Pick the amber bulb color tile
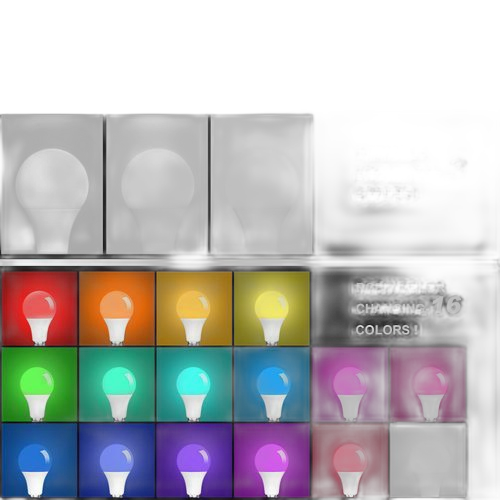The width and height of the screenshot is (500, 500). click(194, 308)
